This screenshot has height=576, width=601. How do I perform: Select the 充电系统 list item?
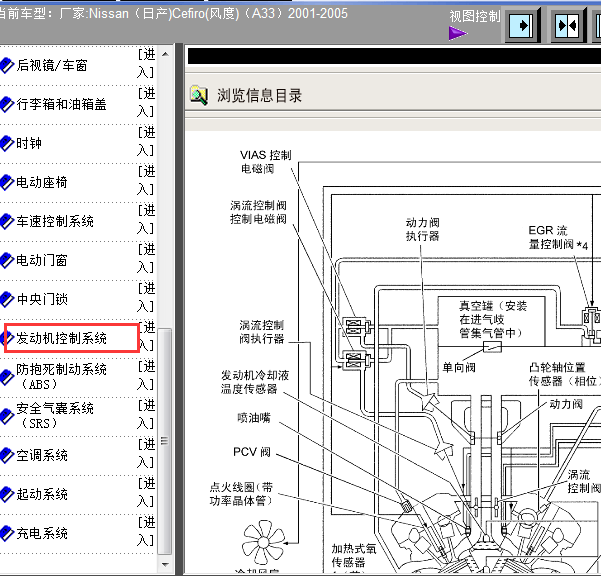tap(42, 533)
